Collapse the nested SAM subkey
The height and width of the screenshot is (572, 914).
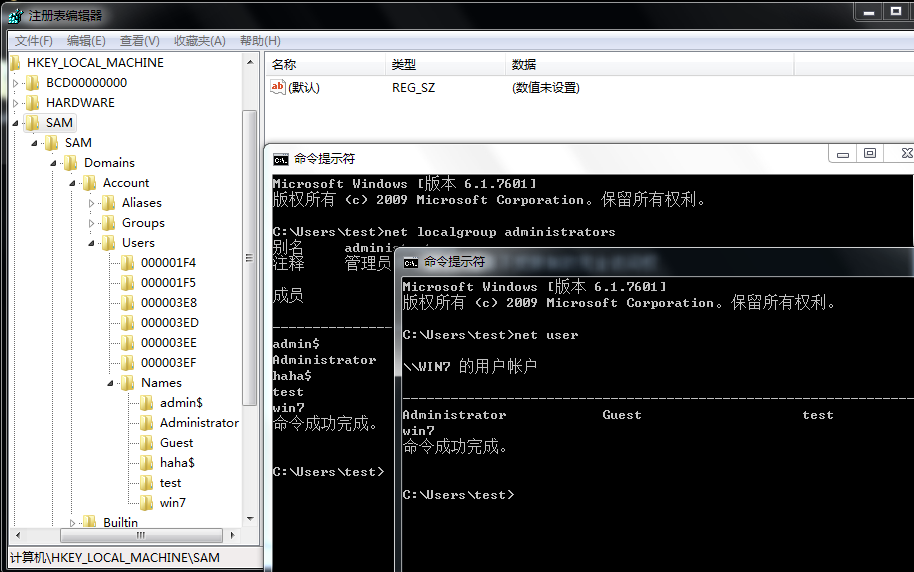click(34, 143)
